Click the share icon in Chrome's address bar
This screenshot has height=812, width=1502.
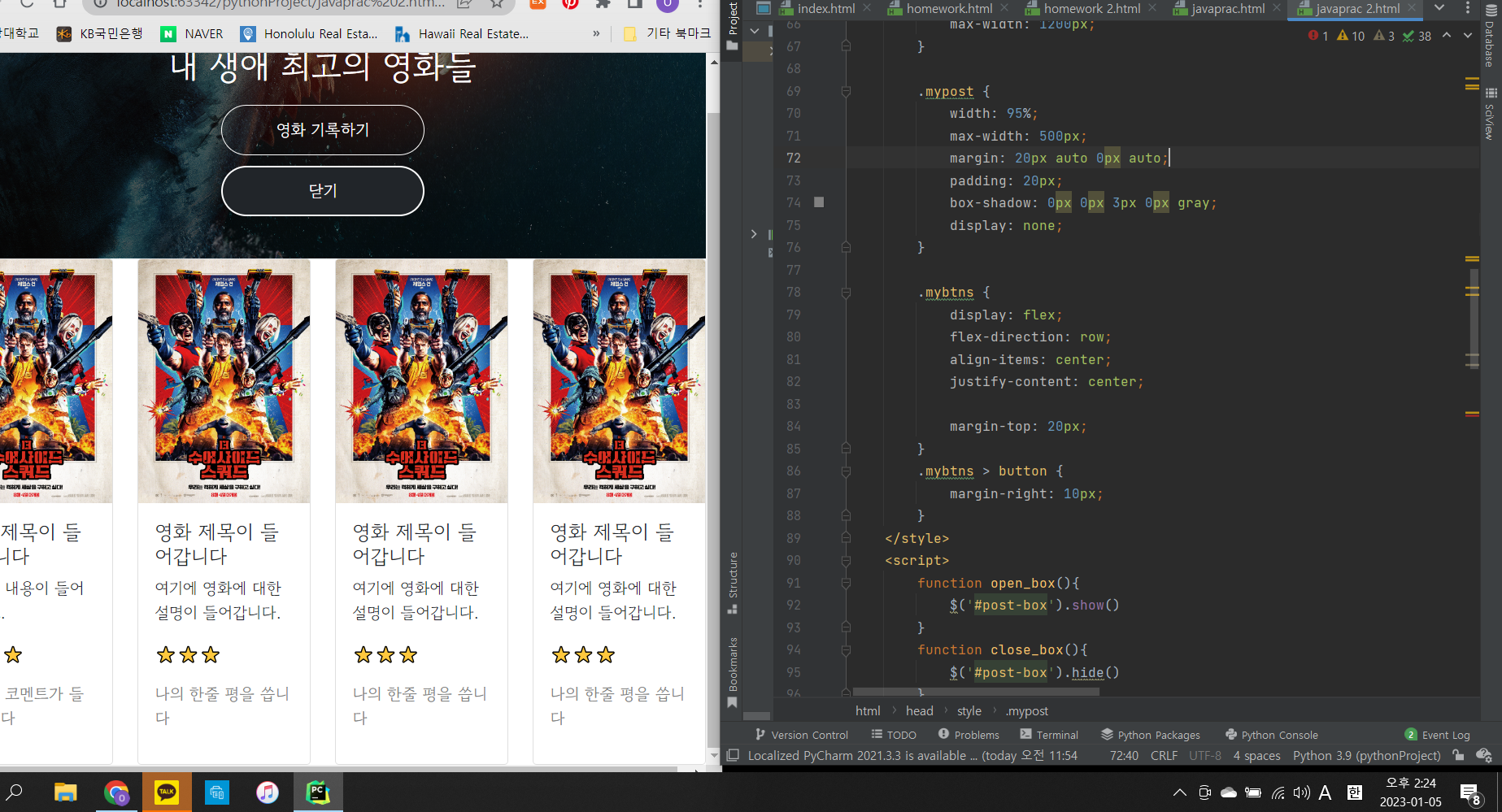pos(465,4)
